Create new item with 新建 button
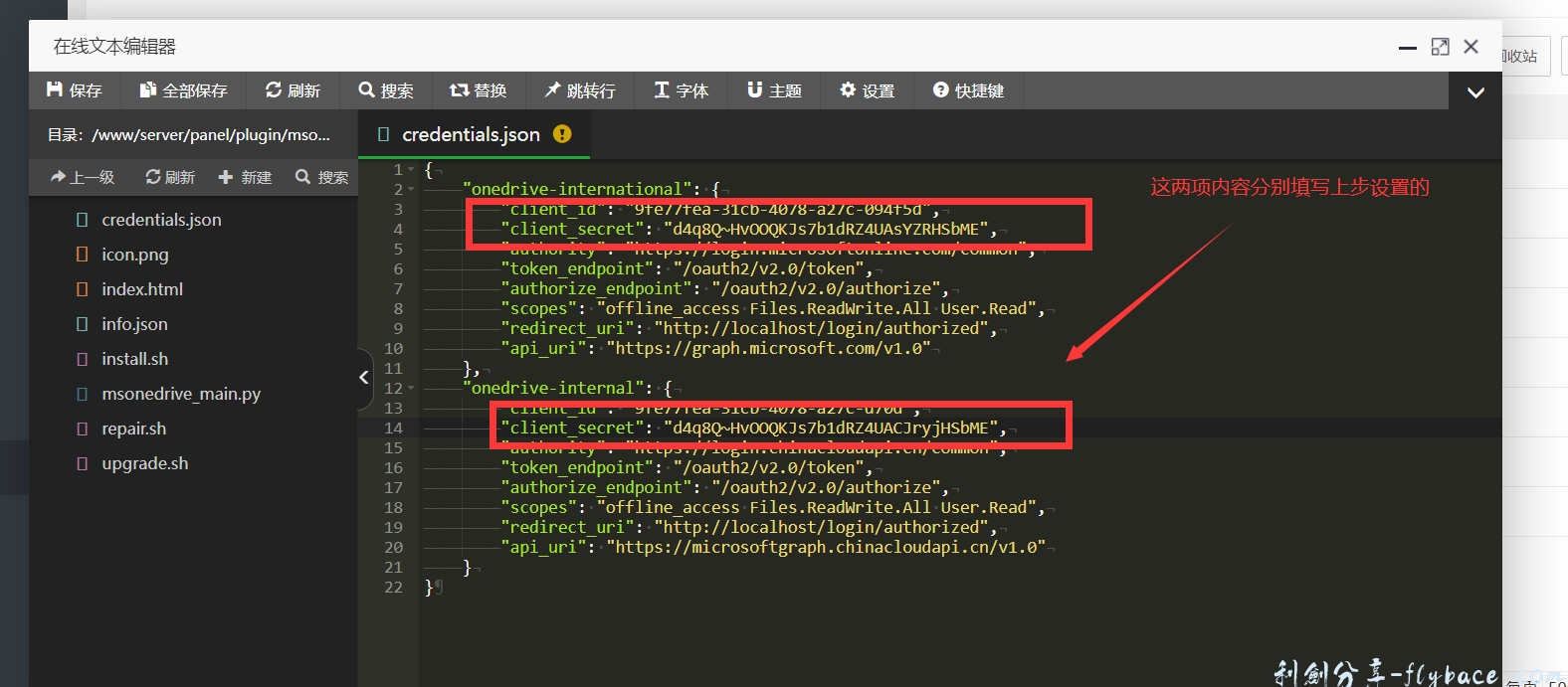Screen dimensions: 1568x687 (245, 177)
